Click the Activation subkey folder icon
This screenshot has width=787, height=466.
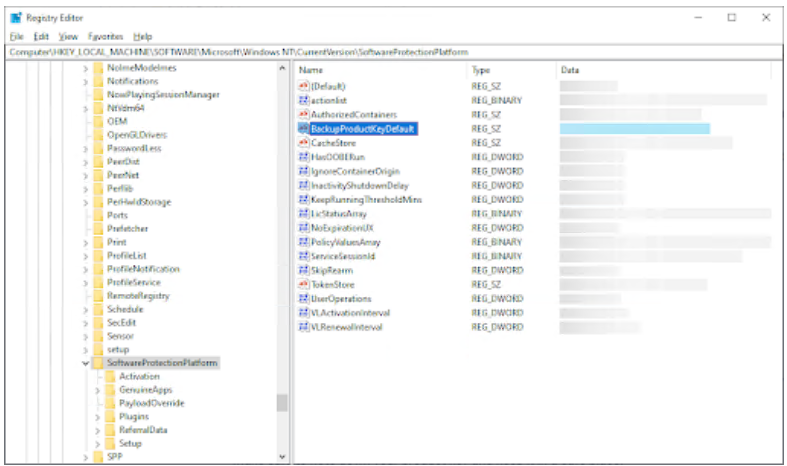(110, 376)
